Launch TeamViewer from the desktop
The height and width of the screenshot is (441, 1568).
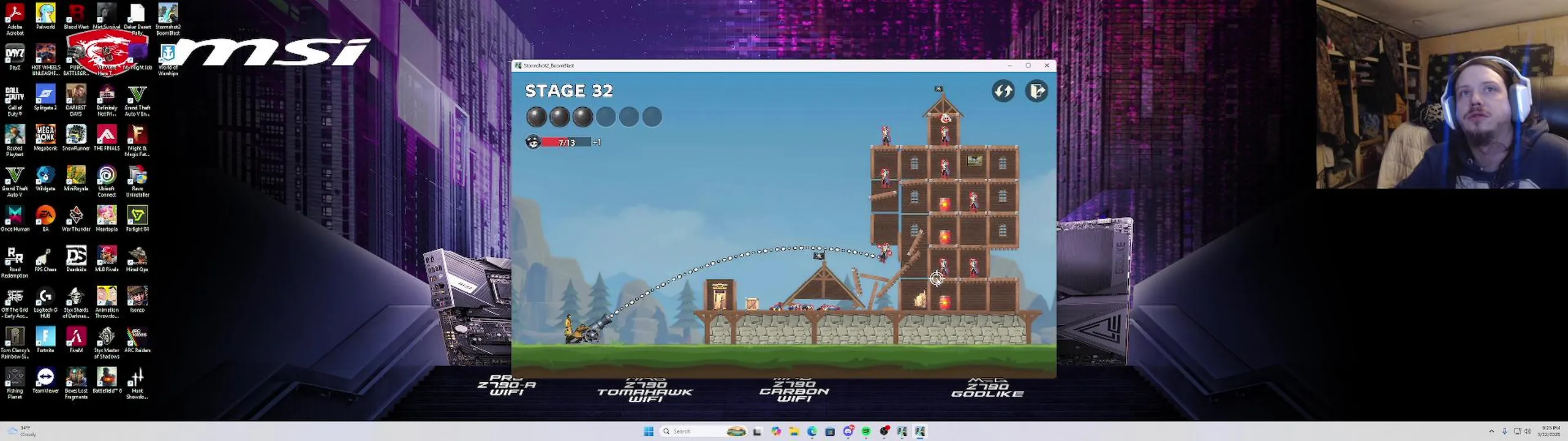click(x=45, y=380)
